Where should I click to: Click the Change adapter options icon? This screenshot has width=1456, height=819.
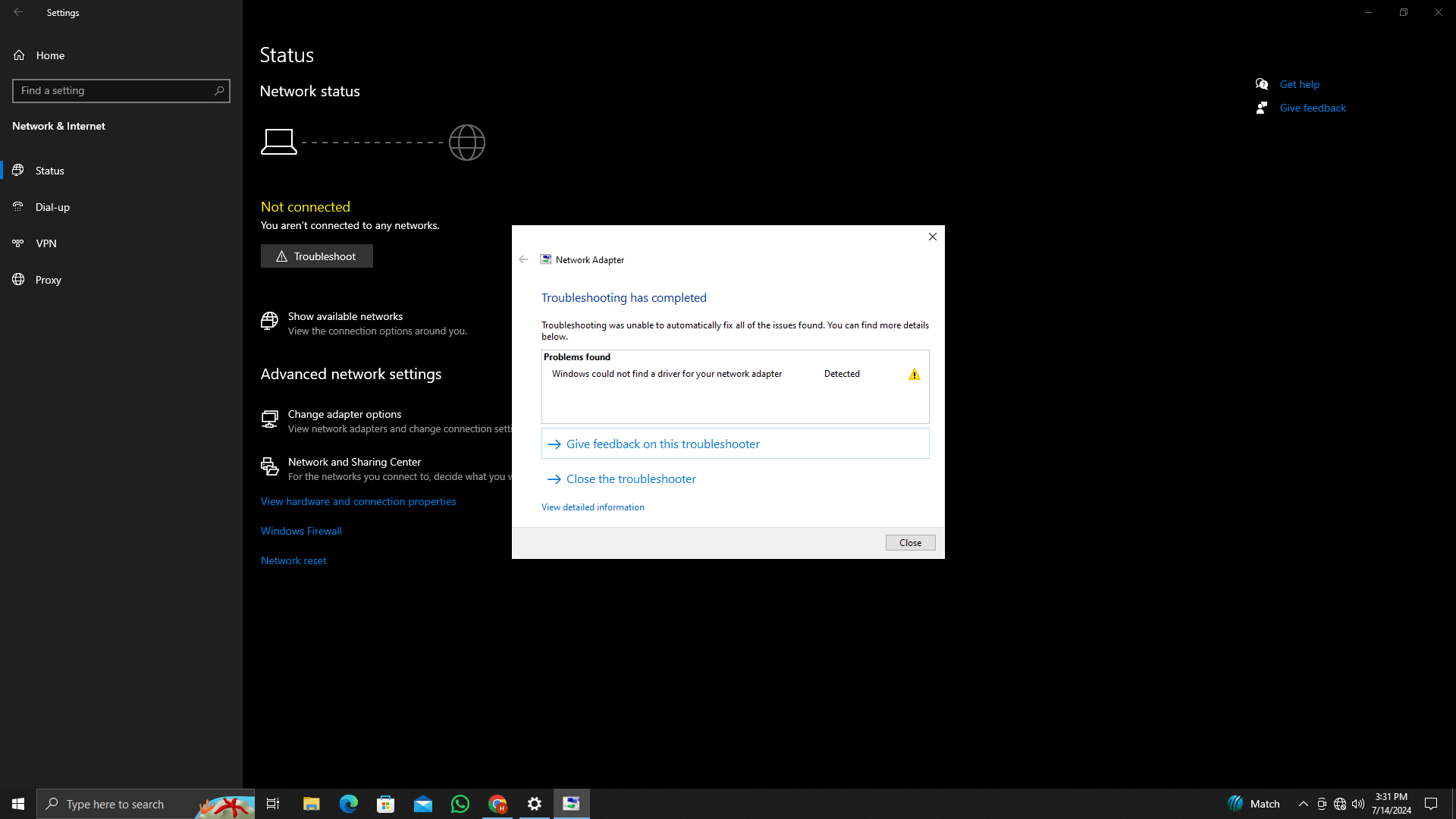(269, 419)
